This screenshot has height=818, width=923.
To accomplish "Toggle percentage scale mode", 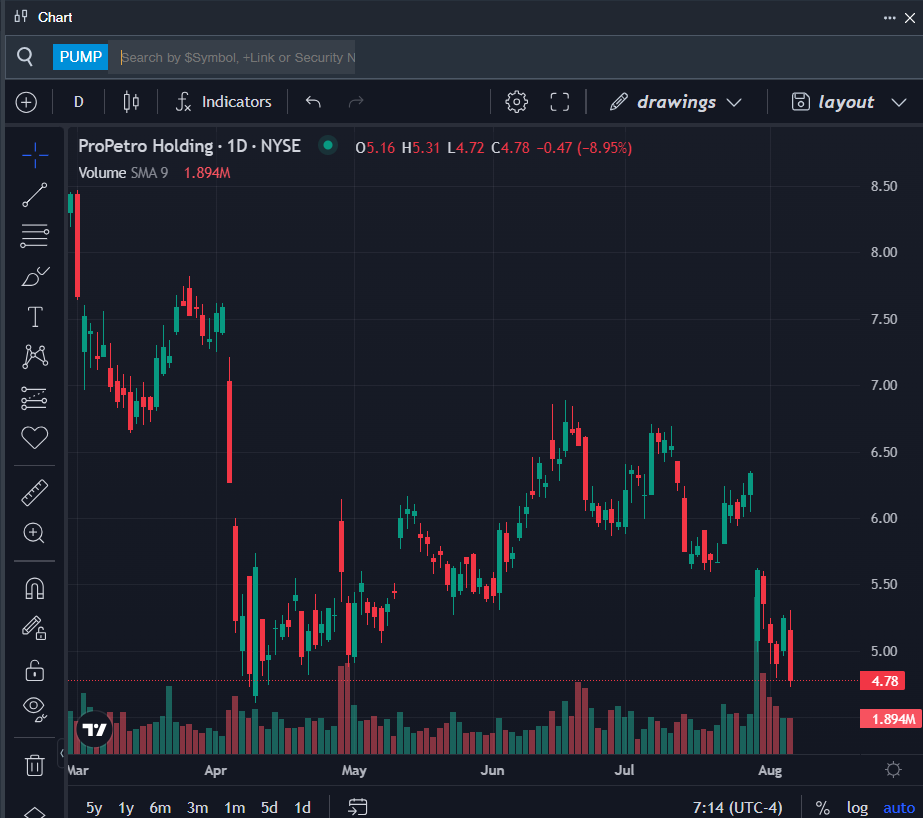I will point(822,808).
